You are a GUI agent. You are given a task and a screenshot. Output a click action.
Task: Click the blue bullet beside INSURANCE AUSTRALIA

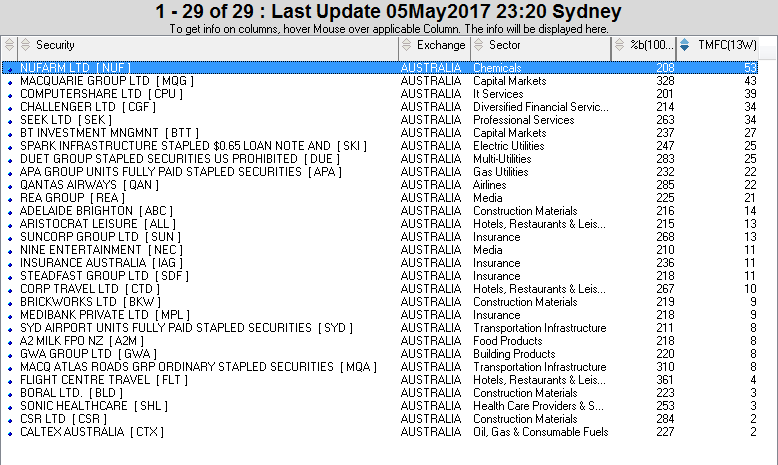[x=10, y=265]
